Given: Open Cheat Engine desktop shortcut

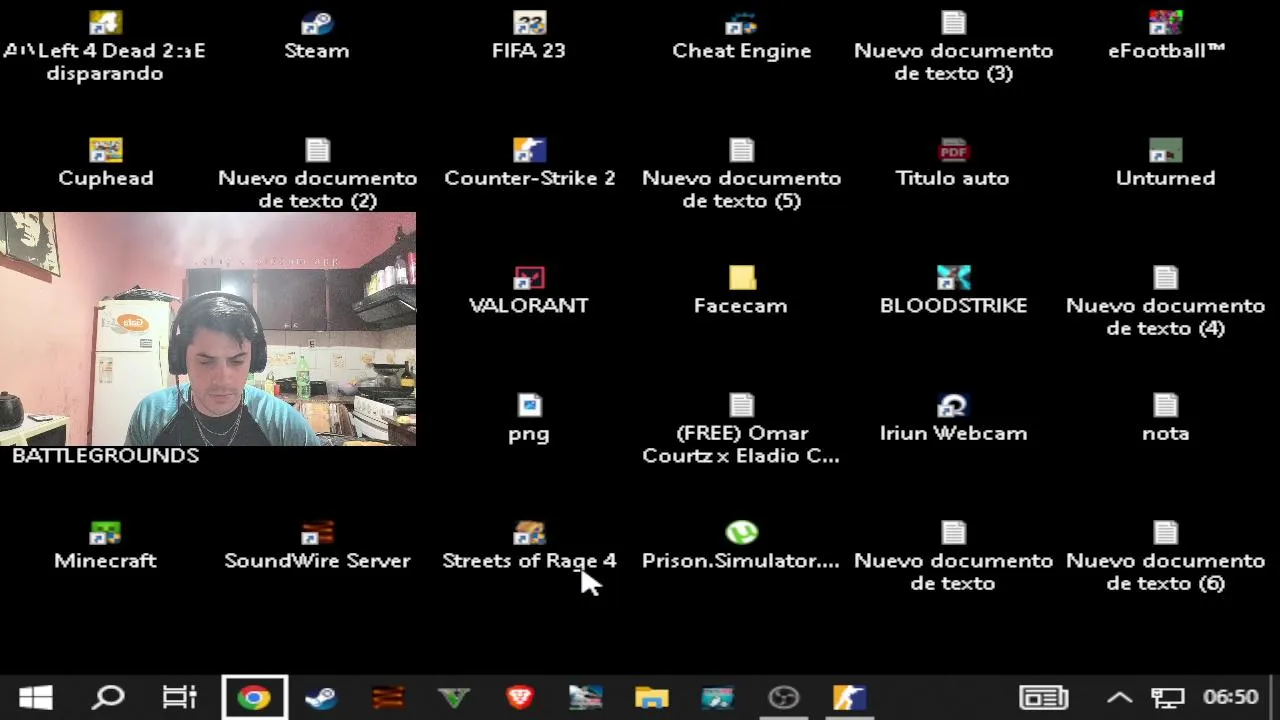Looking at the screenshot, I should tap(741, 36).
